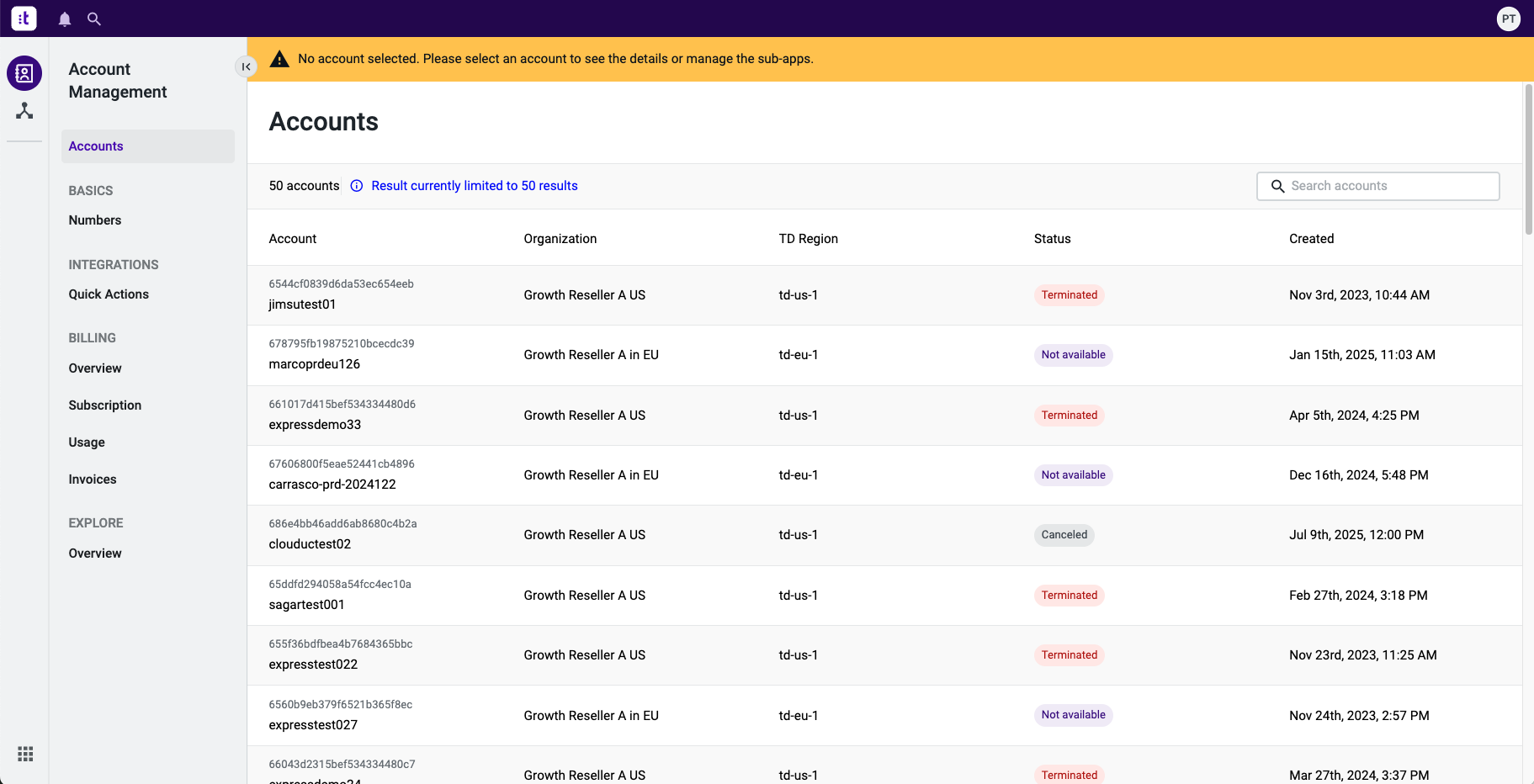Open the PT user avatar menu
This screenshot has width=1534, height=784.
click(1509, 19)
